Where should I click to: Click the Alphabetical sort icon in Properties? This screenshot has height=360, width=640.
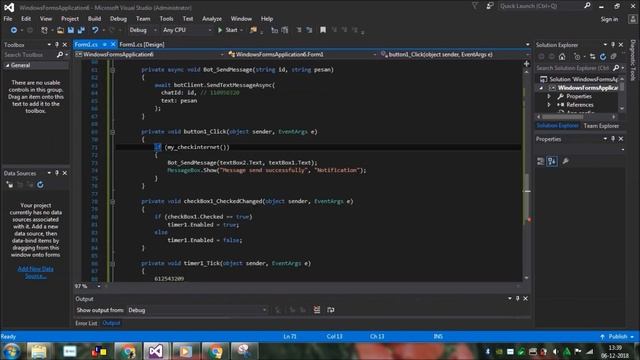[552, 162]
